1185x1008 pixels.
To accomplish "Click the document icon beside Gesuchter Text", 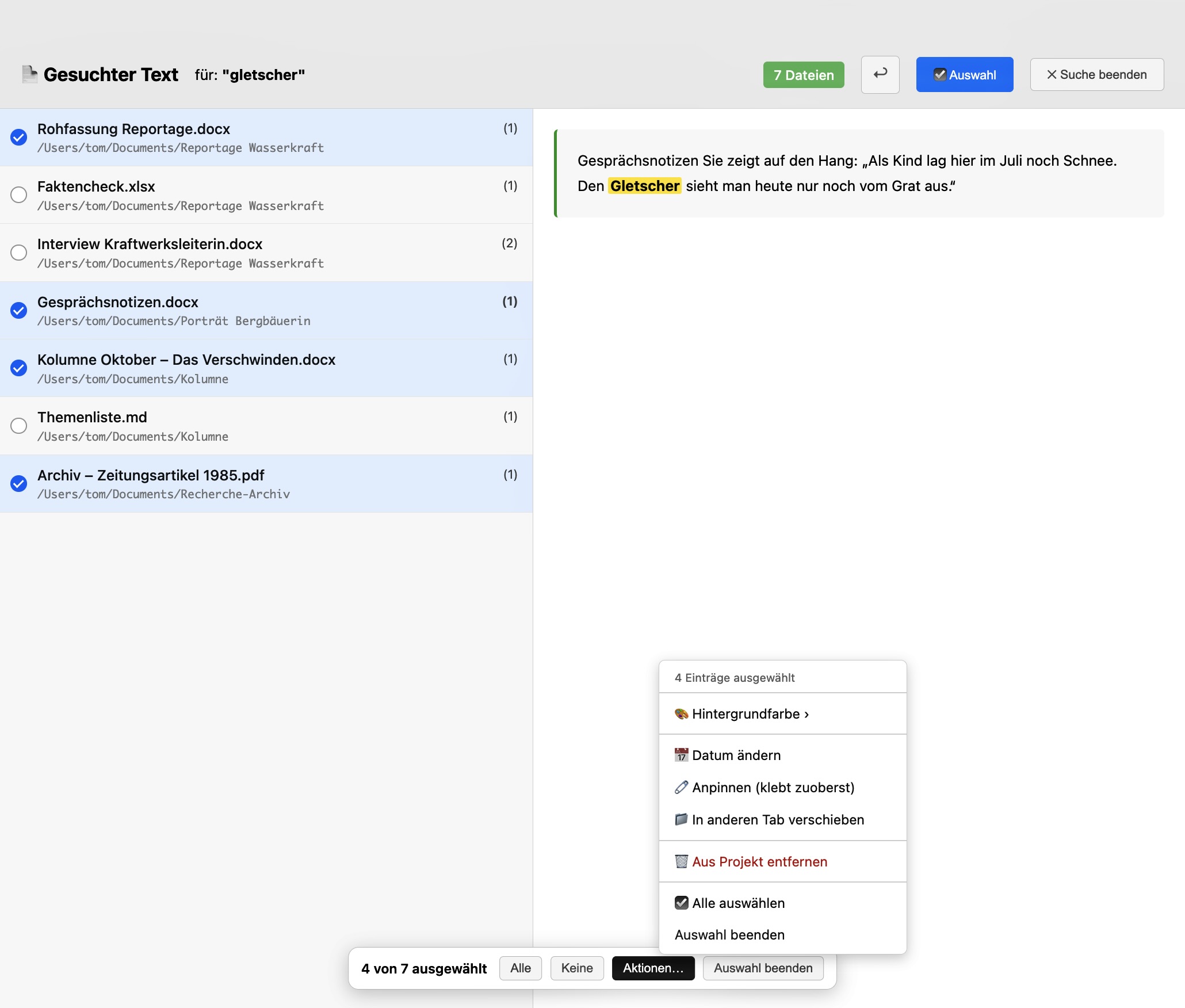I will [x=30, y=74].
